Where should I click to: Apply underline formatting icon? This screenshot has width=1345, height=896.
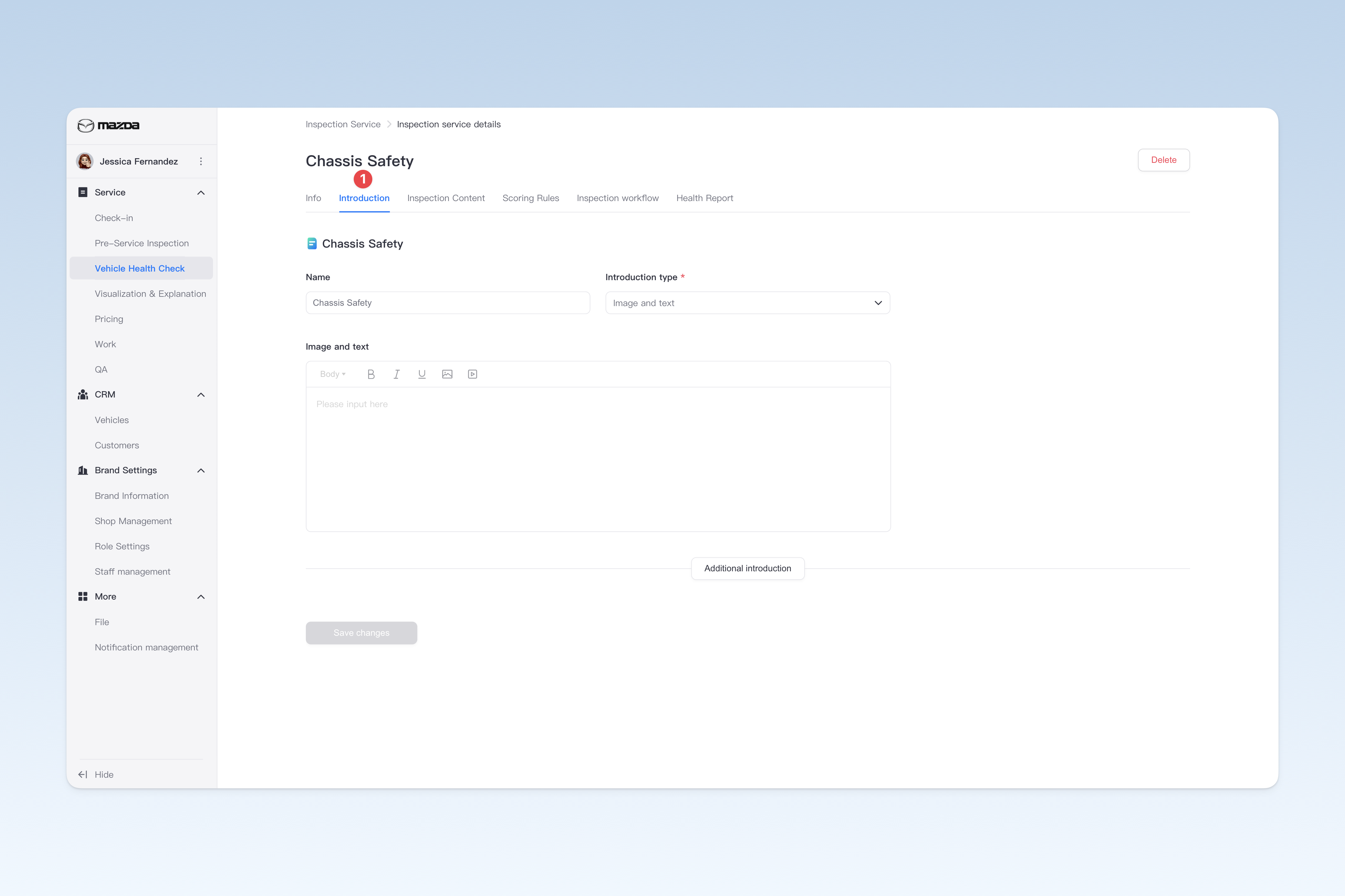(x=422, y=374)
